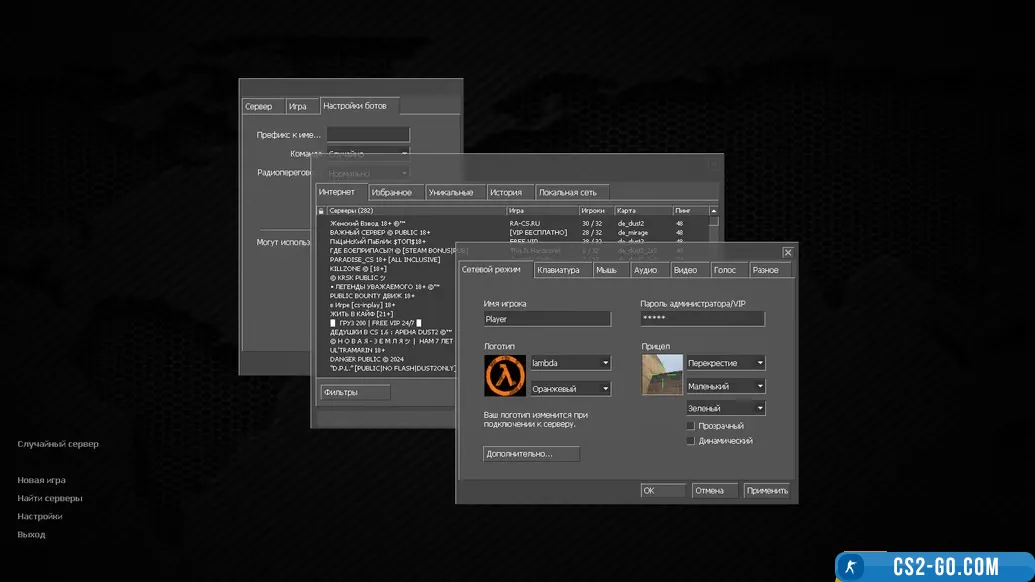1035x582 pixels.
Task: Toggle the Динамический crosshair checkbox
Action: 690,440
